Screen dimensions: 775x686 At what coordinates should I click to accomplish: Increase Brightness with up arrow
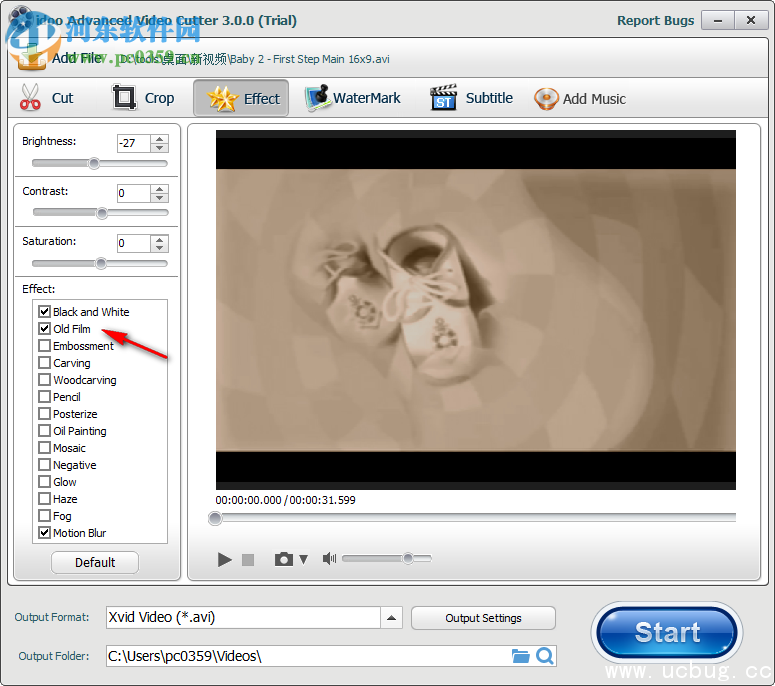(x=159, y=139)
